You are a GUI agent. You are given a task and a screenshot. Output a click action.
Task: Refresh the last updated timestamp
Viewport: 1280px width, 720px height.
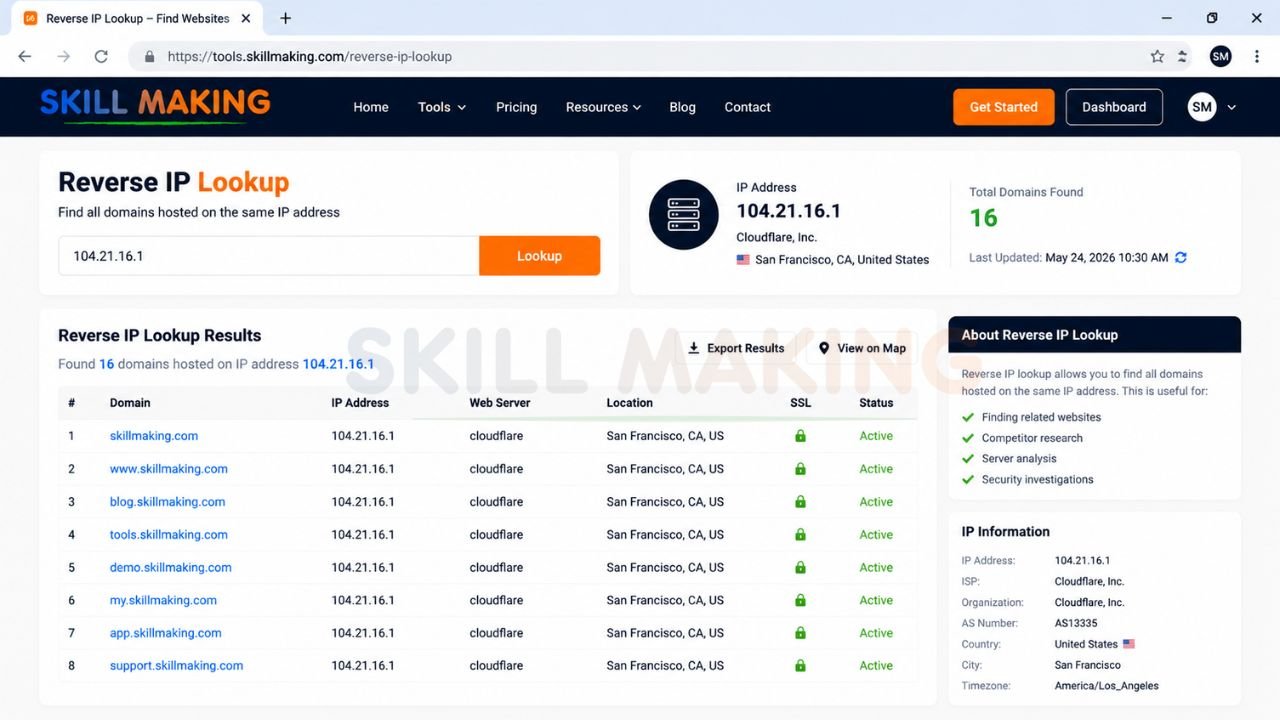1181,258
